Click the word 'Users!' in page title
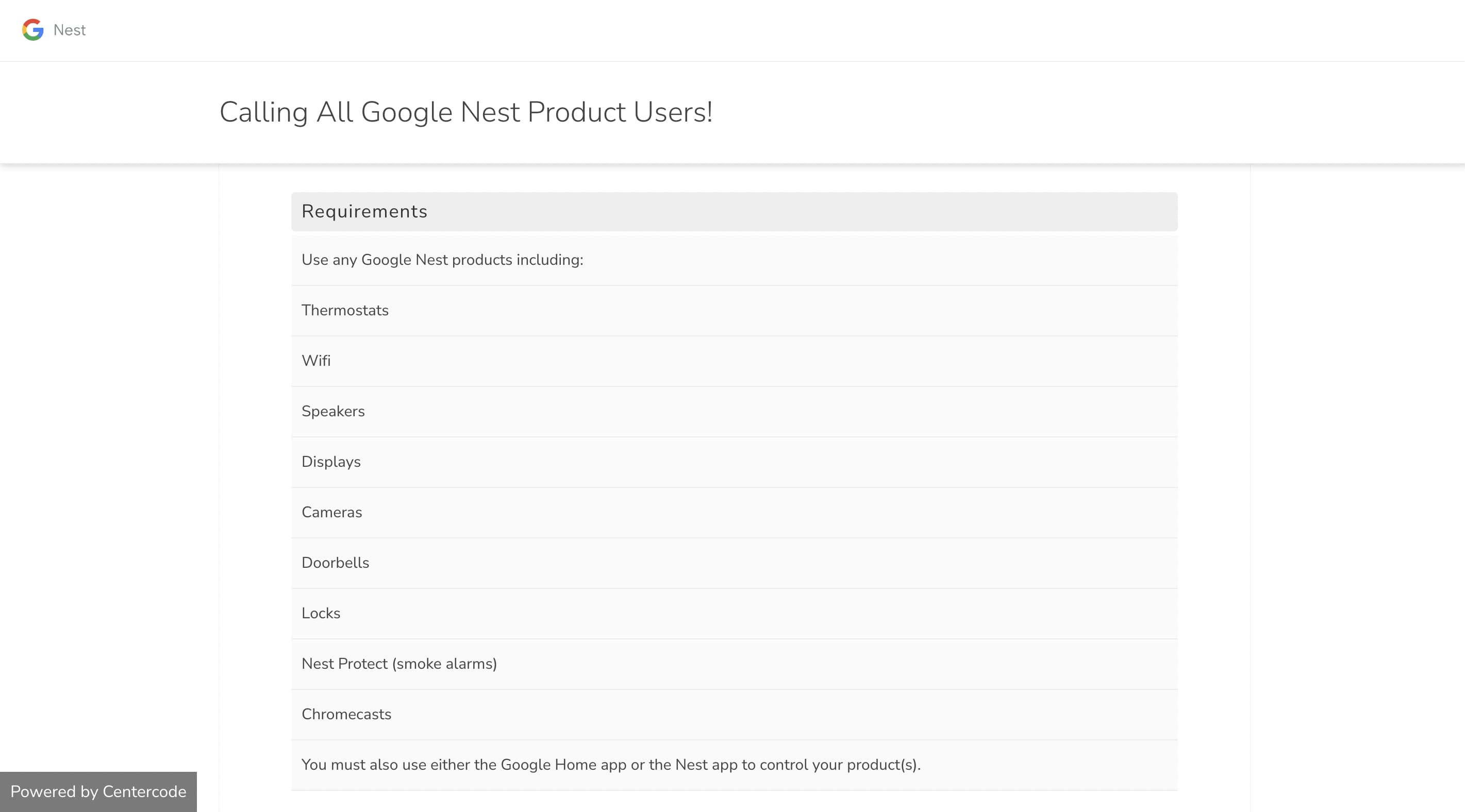This screenshot has height=812, width=1465. coord(673,112)
